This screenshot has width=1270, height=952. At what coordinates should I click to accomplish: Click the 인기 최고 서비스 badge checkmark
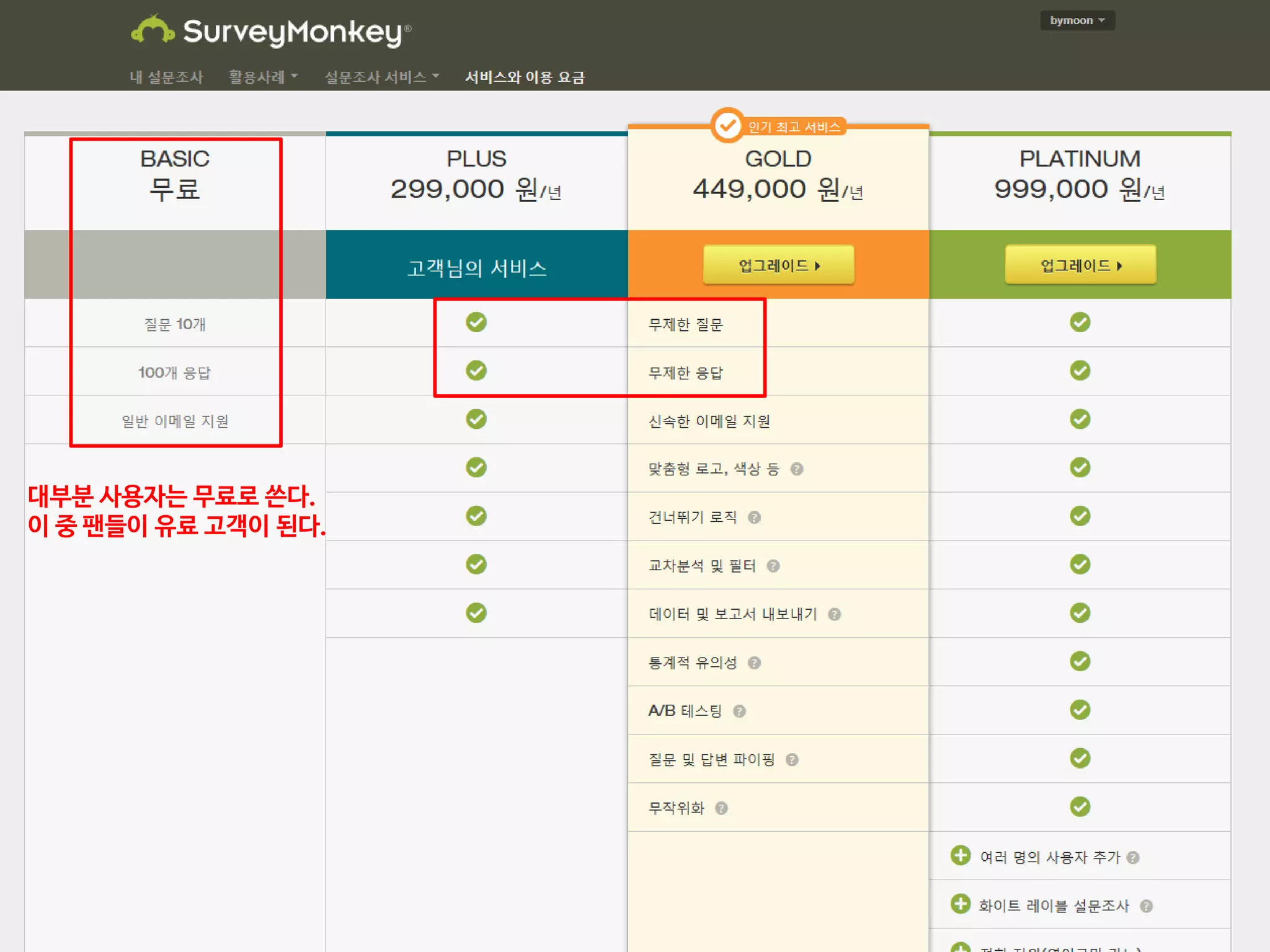tap(727, 126)
